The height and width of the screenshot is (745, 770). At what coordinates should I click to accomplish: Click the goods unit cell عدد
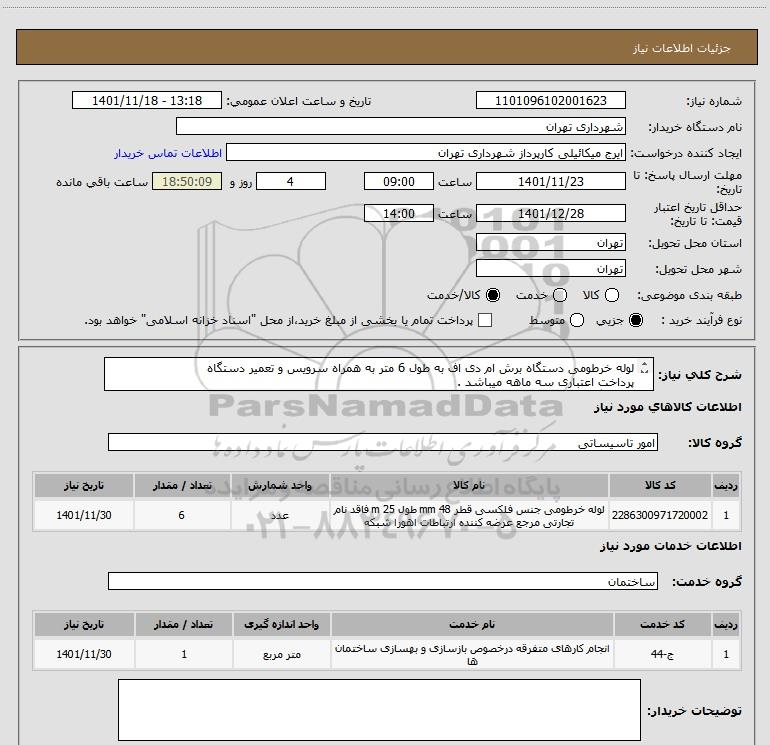[x=280, y=515]
